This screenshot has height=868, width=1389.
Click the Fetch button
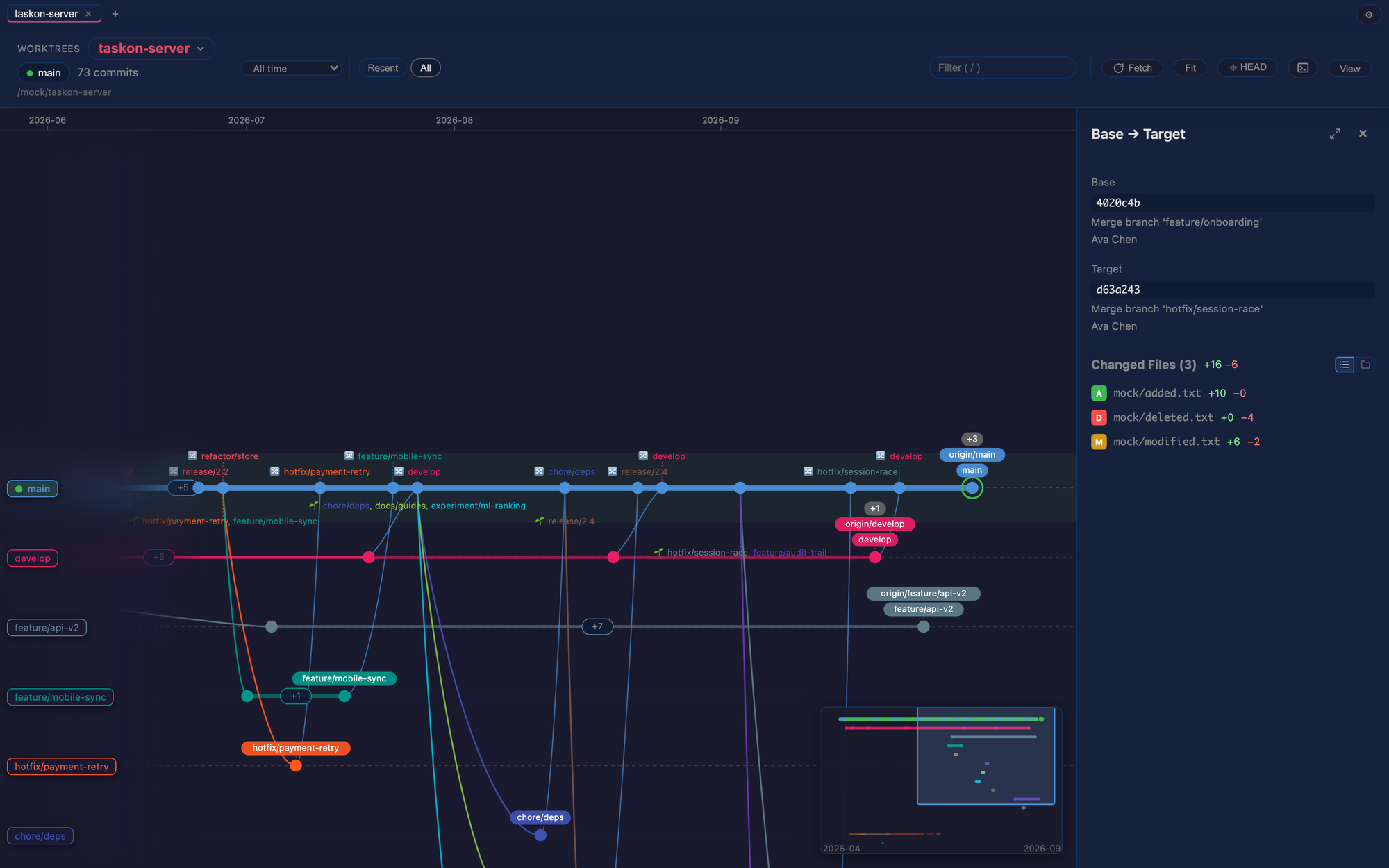1133,68
